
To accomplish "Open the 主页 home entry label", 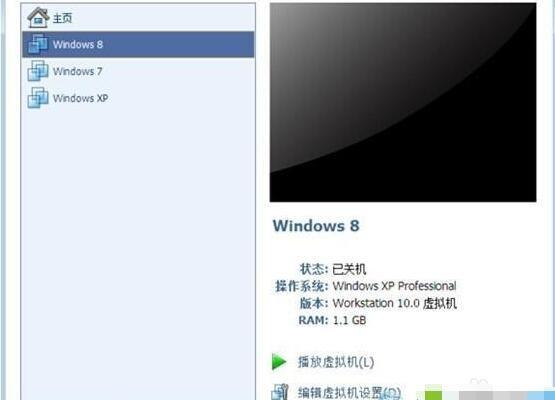I will 62,18.
